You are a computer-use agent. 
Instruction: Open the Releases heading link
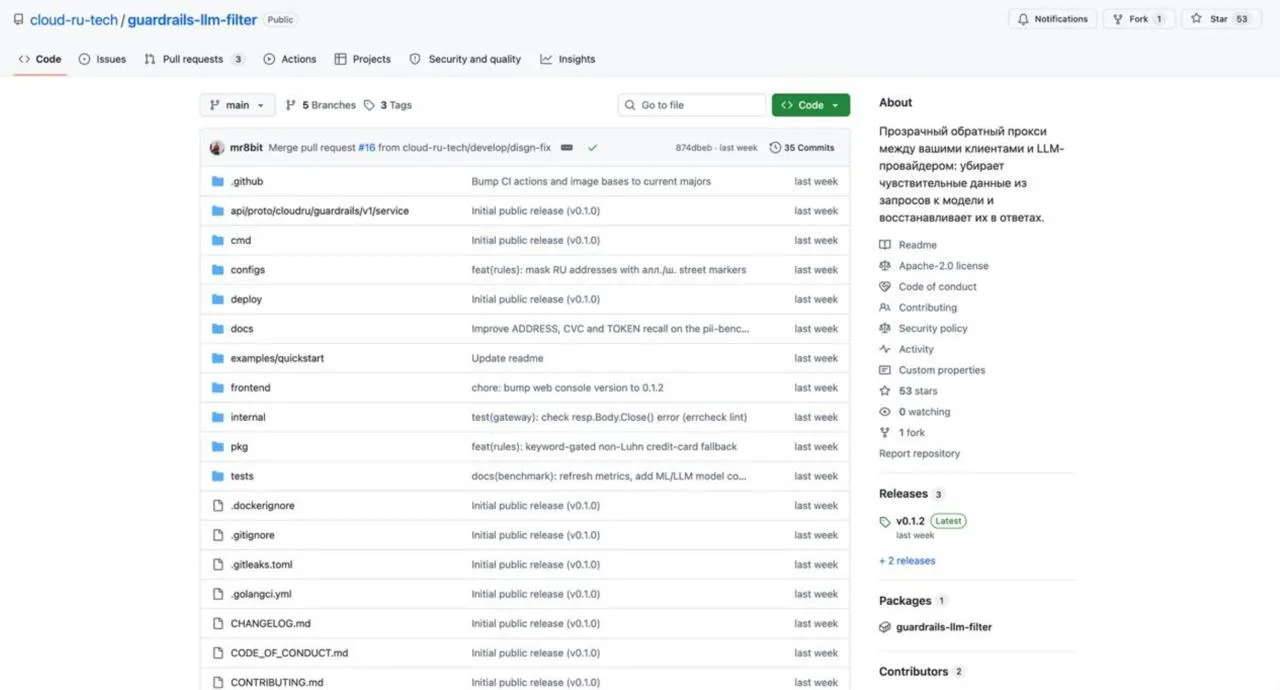(903, 494)
